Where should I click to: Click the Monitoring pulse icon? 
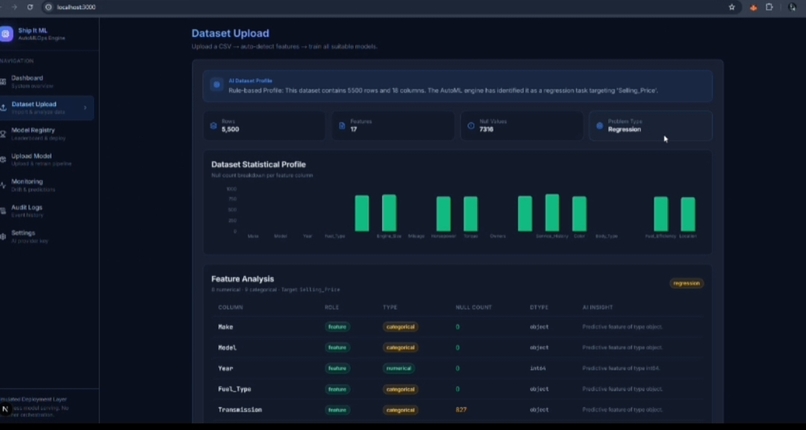[3, 185]
